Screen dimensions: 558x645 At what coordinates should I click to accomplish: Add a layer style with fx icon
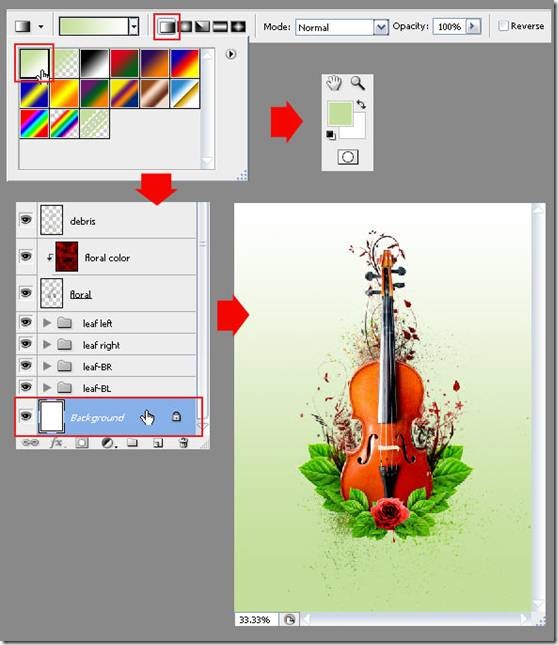pyautogui.click(x=56, y=443)
